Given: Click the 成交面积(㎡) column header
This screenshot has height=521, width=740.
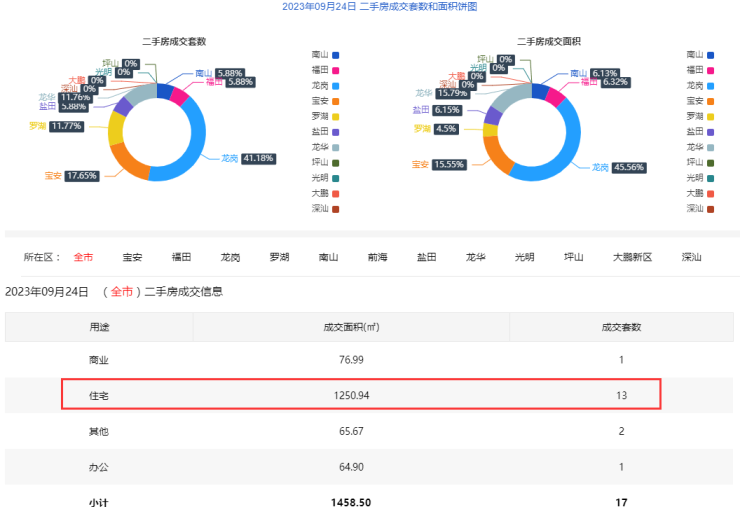Looking at the screenshot, I should (x=350, y=327).
